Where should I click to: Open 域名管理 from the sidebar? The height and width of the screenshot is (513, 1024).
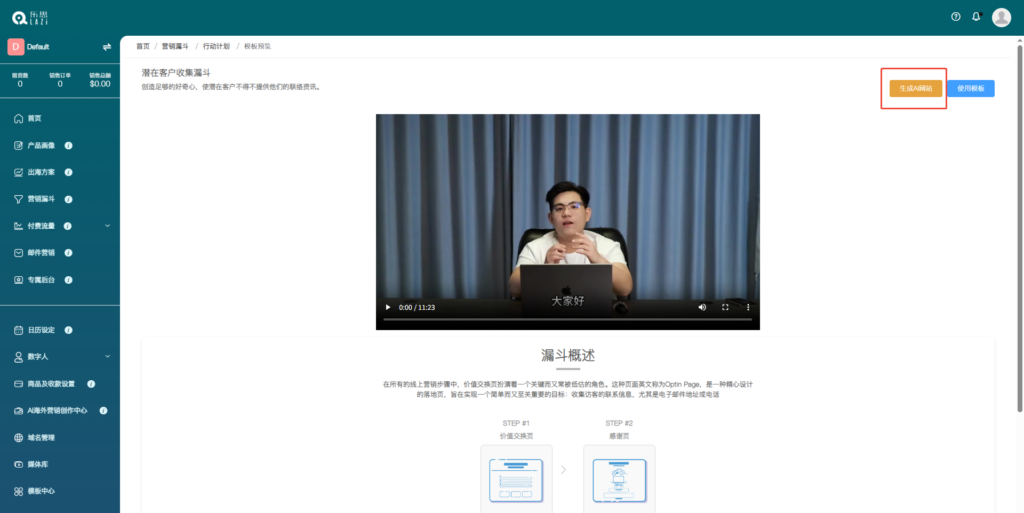coord(41,437)
